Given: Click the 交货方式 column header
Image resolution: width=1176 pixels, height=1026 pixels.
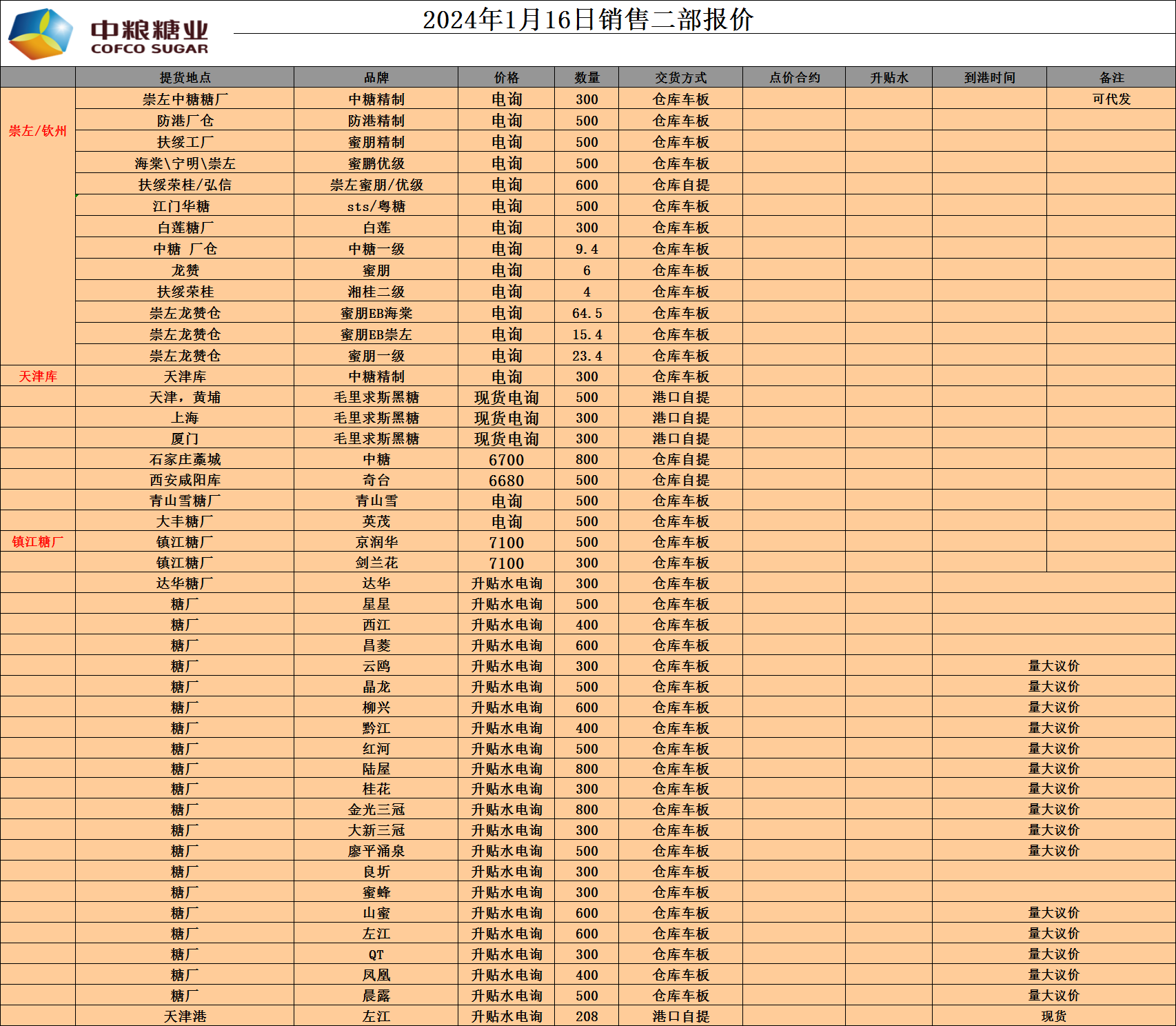Looking at the screenshot, I should pyautogui.click(x=680, y=78).
